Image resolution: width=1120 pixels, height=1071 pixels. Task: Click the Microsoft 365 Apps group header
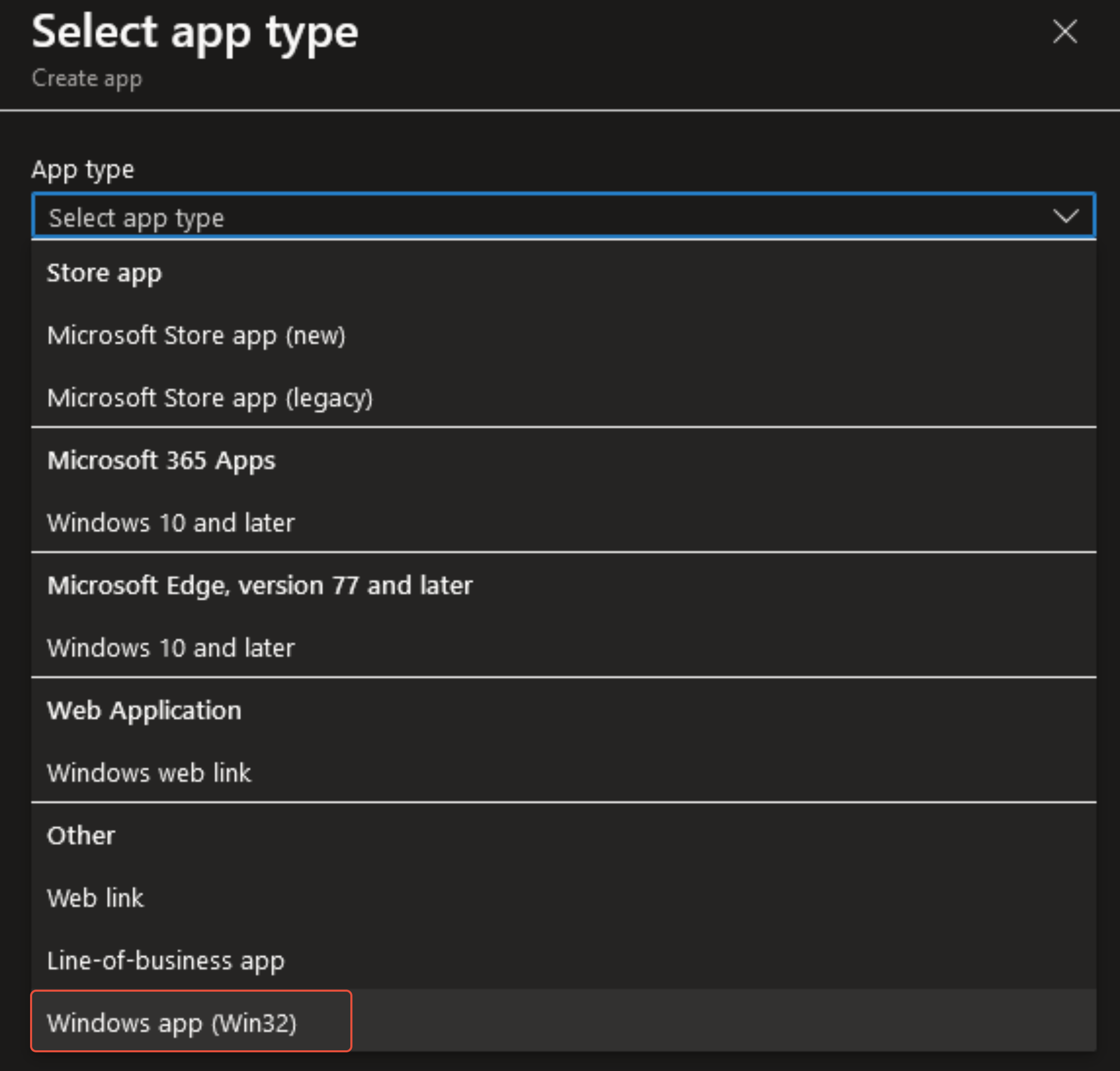[161, 461]
